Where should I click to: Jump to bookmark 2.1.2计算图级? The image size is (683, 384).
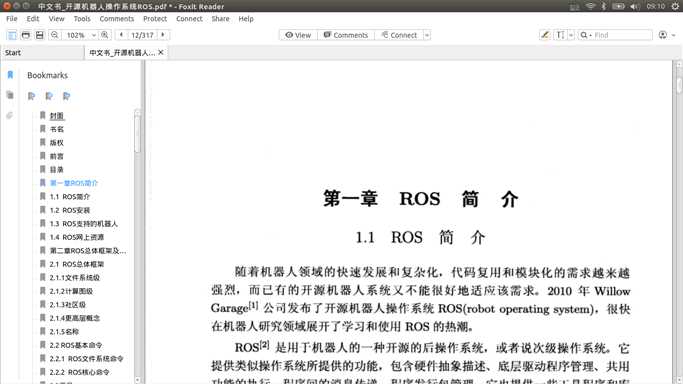point(71,291)
